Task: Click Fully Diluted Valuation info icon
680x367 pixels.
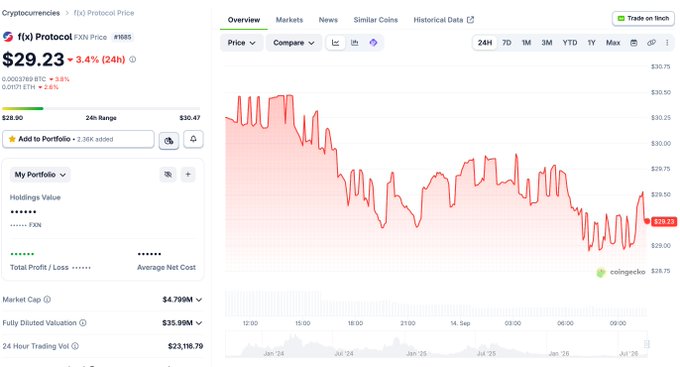Action: (83, 323)
